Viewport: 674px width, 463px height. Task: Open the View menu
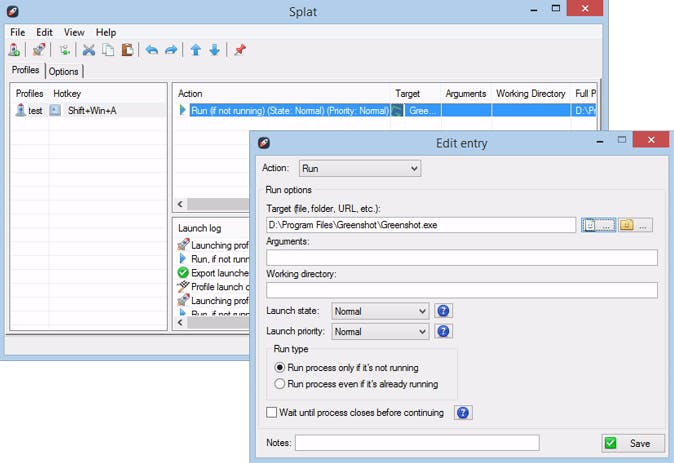(74, 32)
